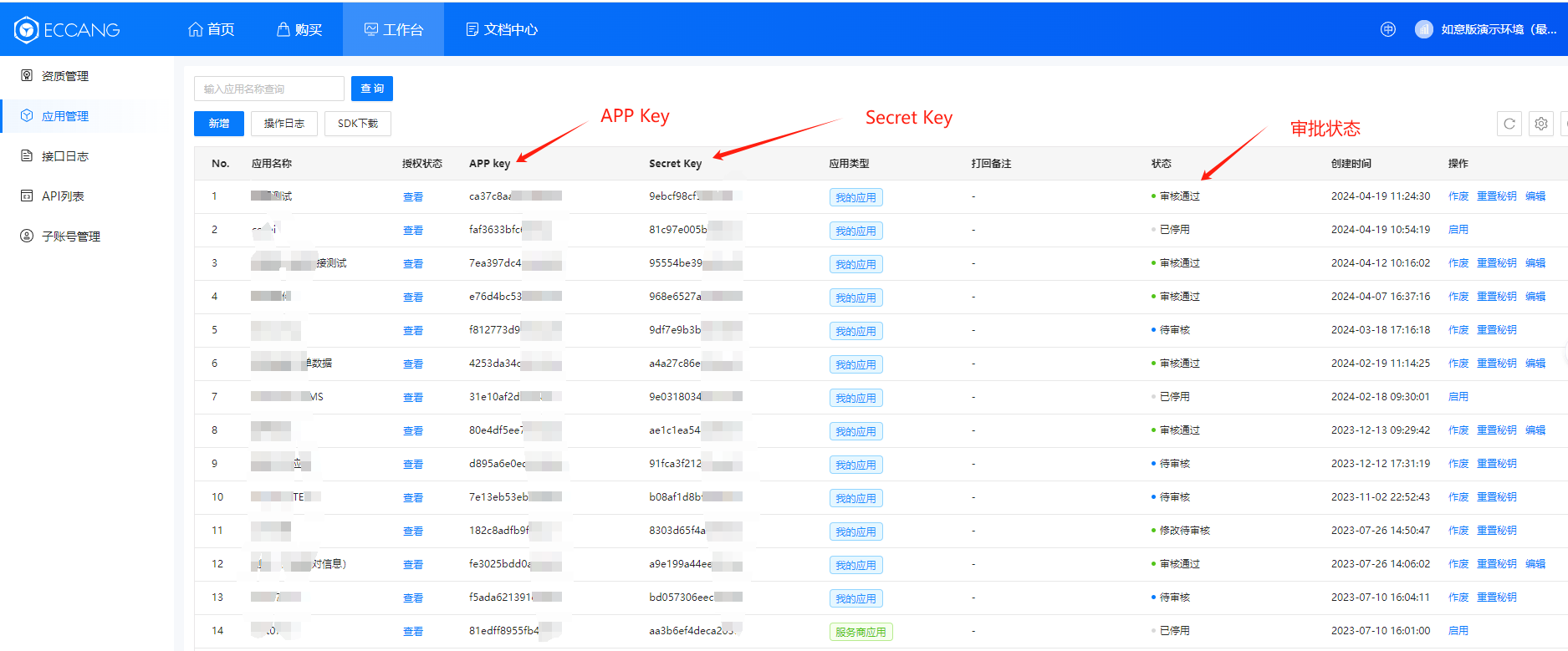Image resolution: width=1568 pixels, height=651 pixels.
Task: Select date cell 2024-04-12 10:16:02
Action: click(x=1381, y=263)
